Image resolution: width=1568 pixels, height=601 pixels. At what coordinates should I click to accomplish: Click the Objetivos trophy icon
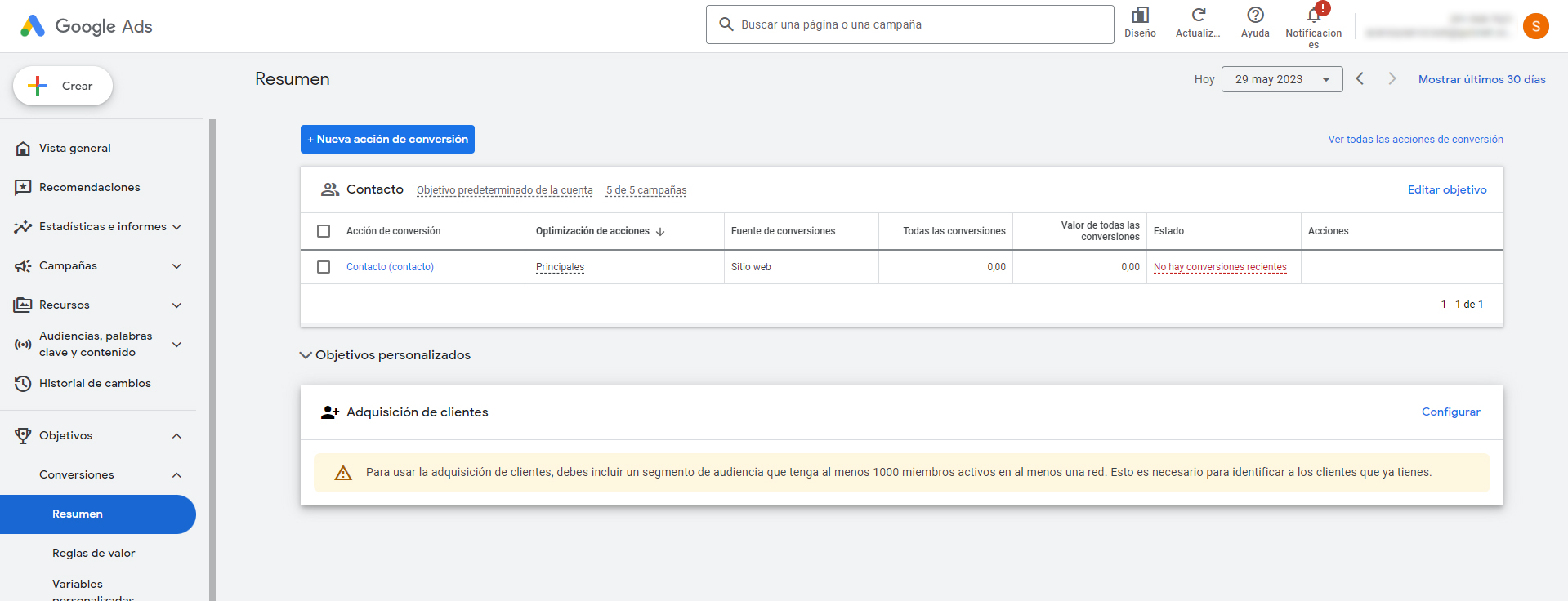[23, 436]
